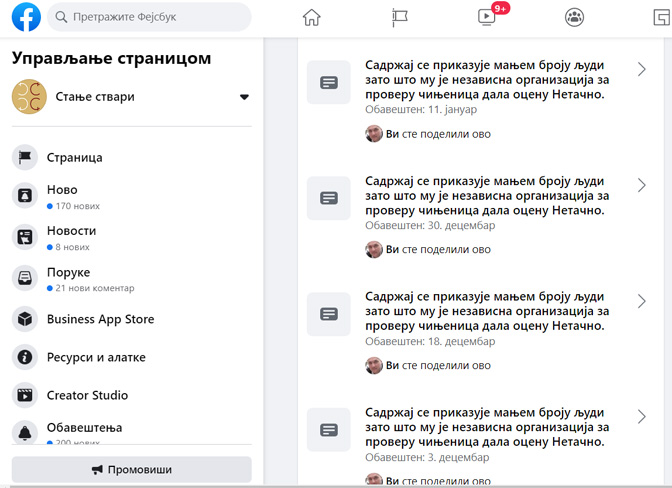Click the Промовиши button
Screen dimensions: 672x488
tap(132, 470)
